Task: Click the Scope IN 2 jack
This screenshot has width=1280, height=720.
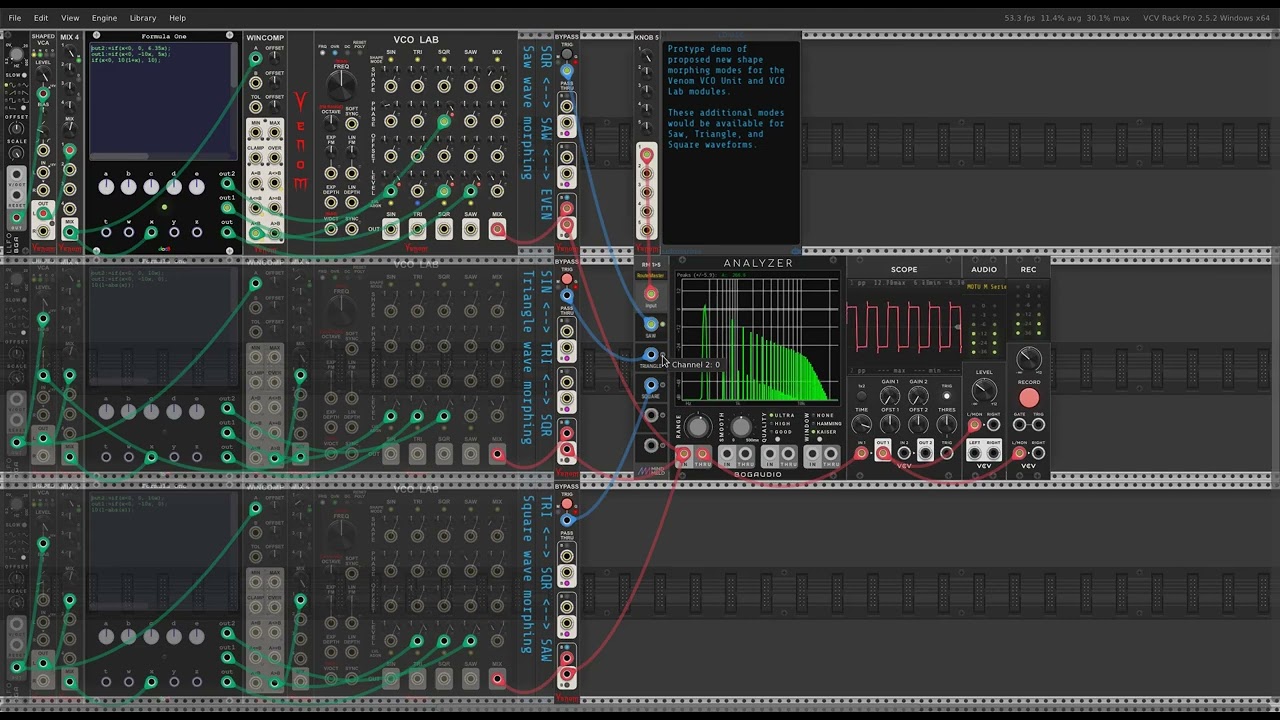Action: pos(904,453)
